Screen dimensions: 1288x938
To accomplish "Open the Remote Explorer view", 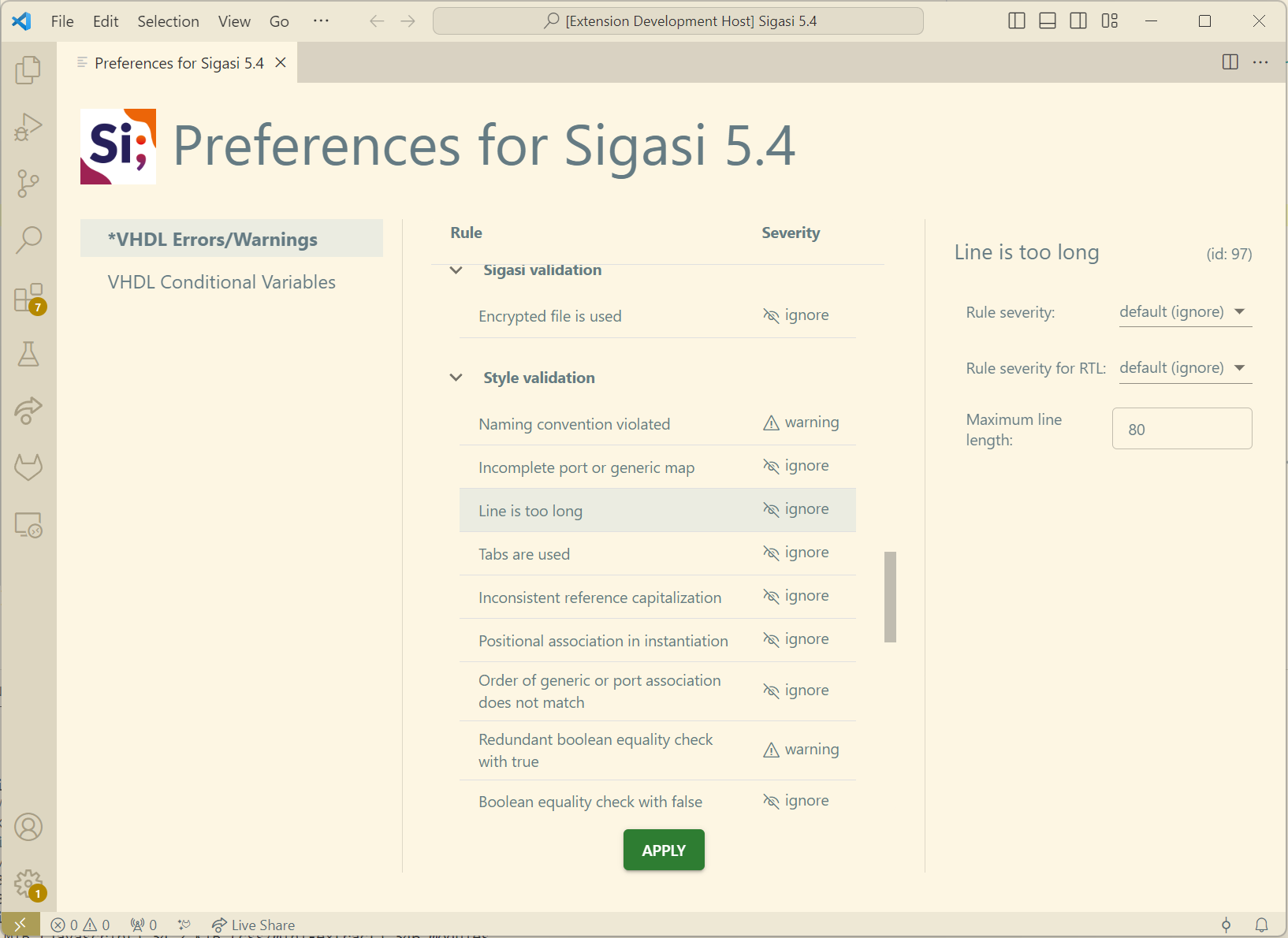I will pos(28,524).
